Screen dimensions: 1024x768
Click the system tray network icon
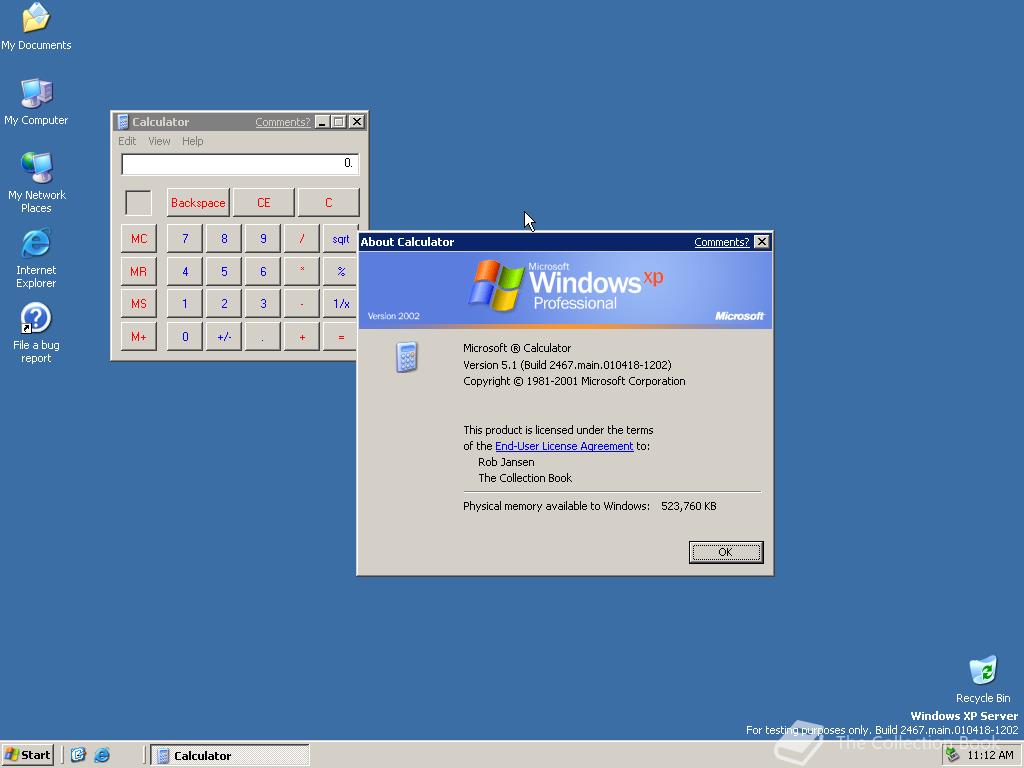coord(952,755)
